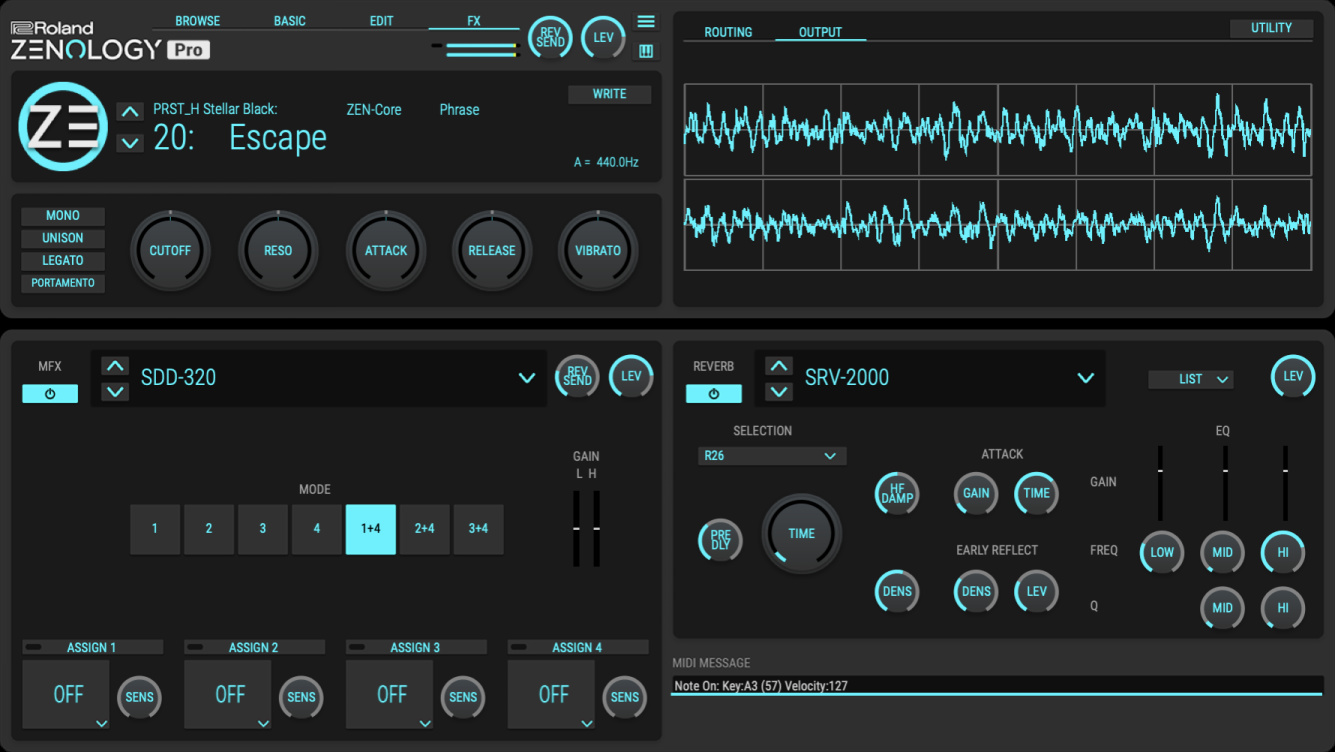1335x752 pixels.
Task: Click the CUTOFF knob
Action: point(170,251)
